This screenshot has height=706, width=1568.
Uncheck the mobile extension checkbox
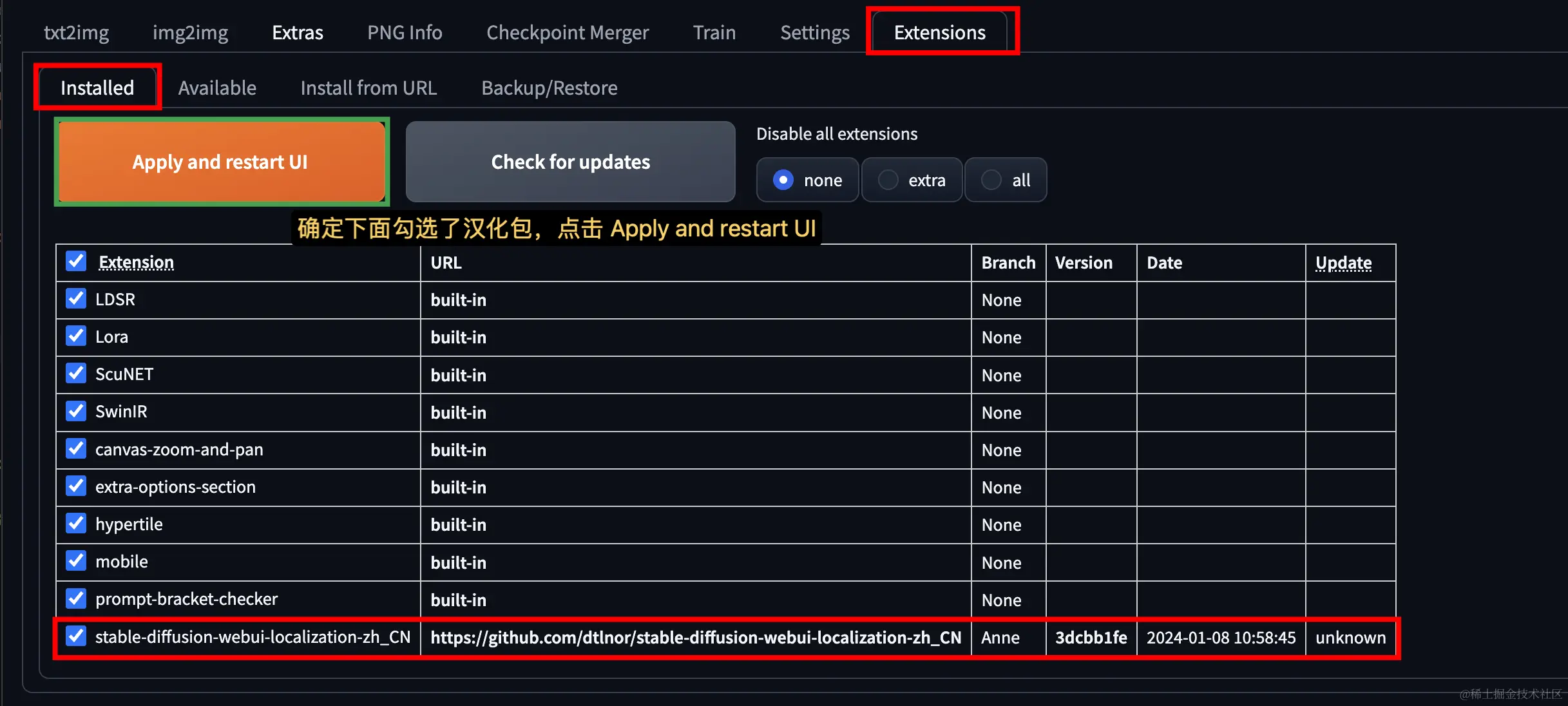coord(76,560)
